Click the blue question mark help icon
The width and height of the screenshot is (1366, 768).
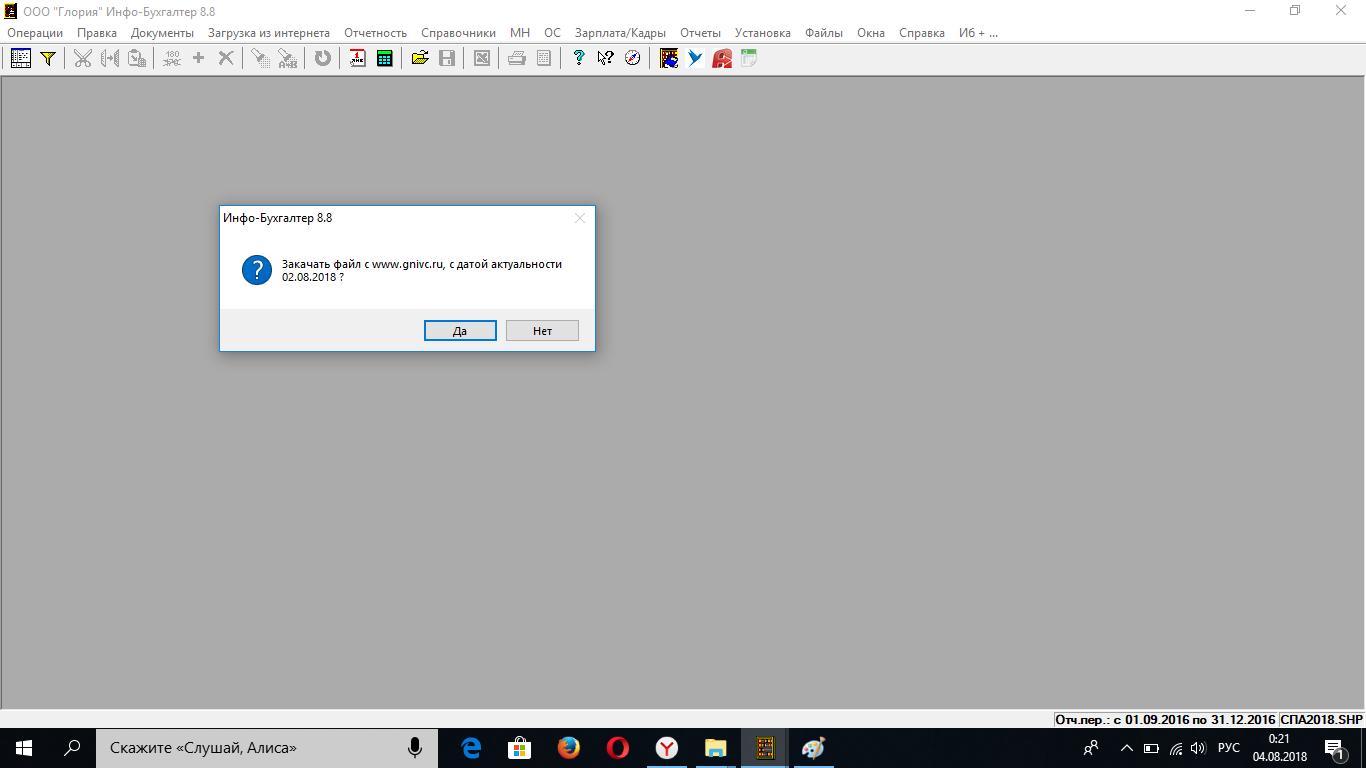tap(578, 58)
